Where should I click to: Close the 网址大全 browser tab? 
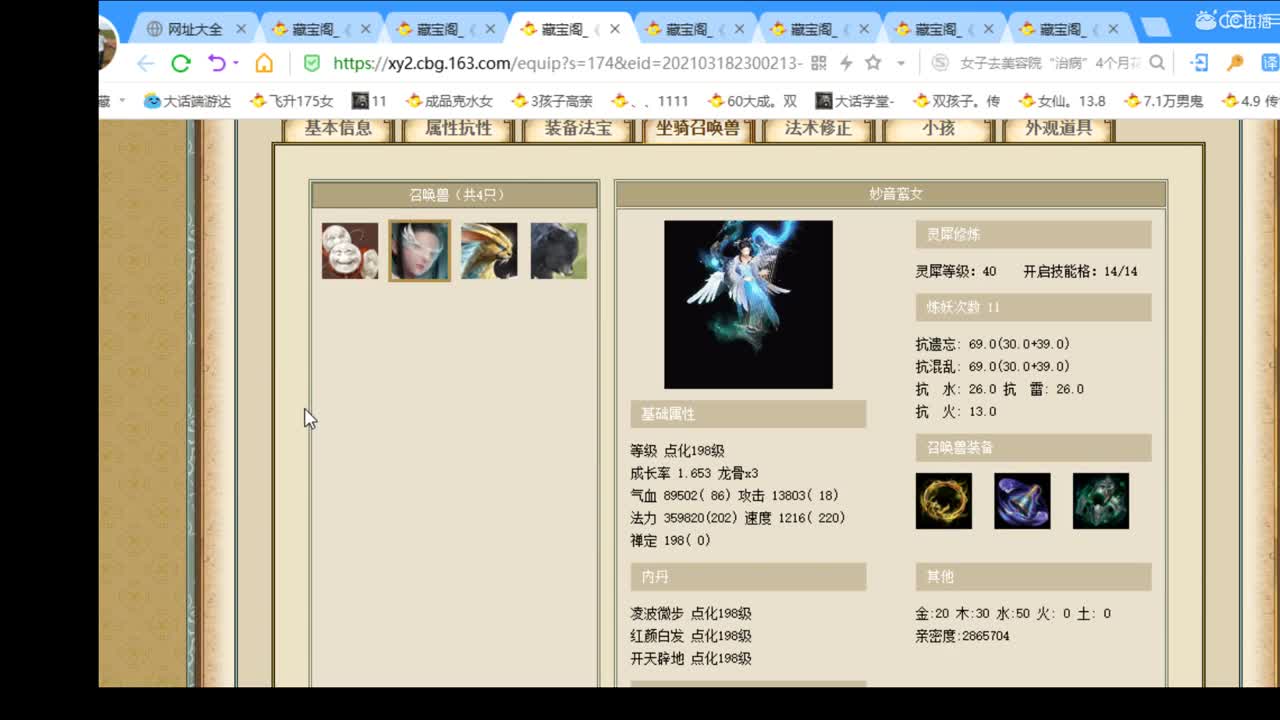coord(241,29)
